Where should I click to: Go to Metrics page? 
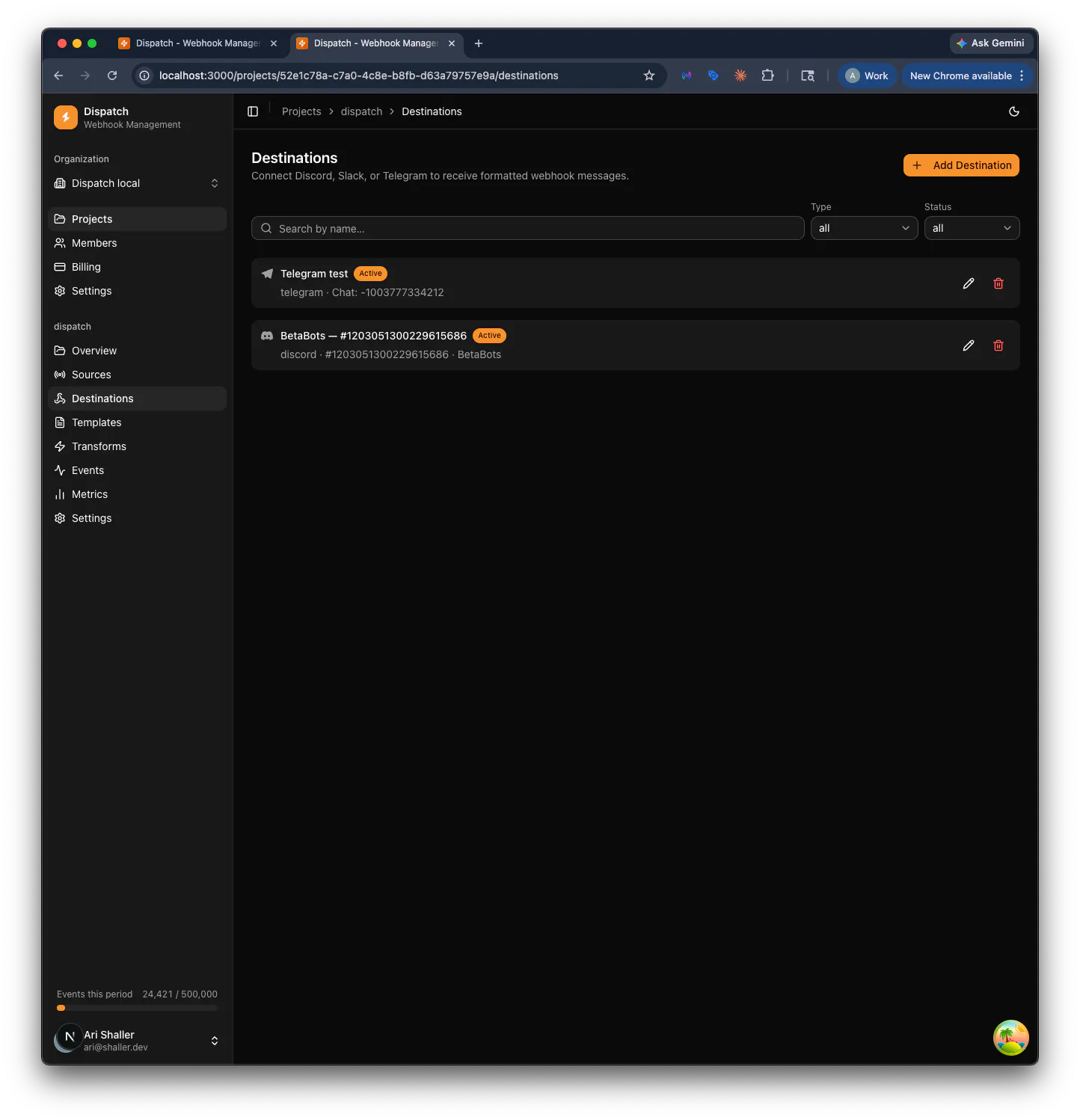coord(137,494)
